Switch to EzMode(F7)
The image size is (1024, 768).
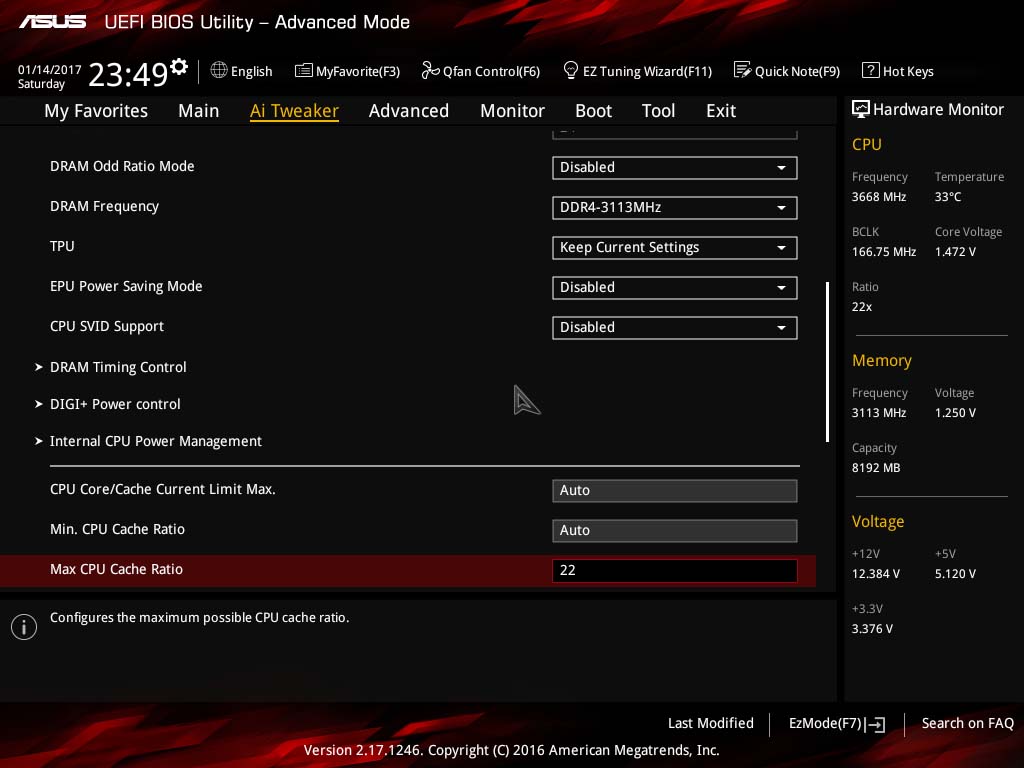[x=837, y=724]
